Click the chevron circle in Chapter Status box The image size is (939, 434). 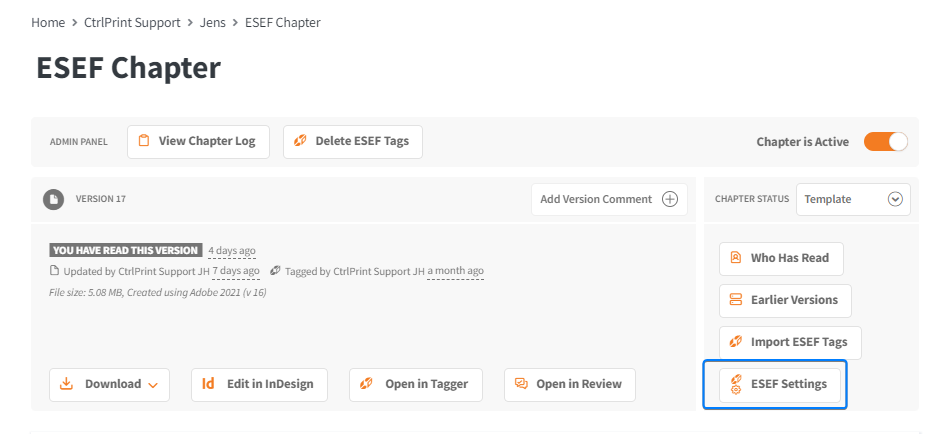(x=895, y=199)
